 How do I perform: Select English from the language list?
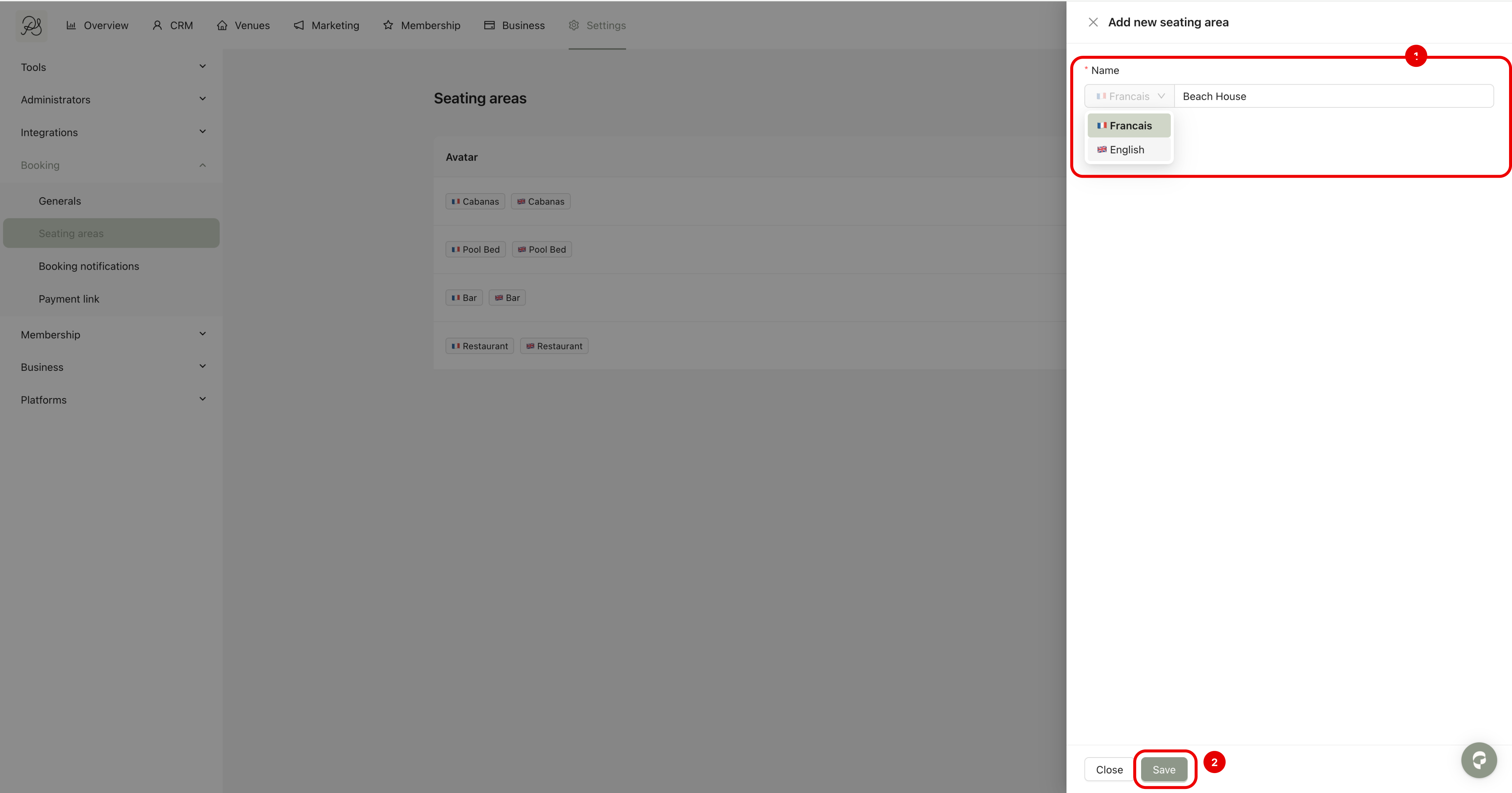coord(1128,150)
